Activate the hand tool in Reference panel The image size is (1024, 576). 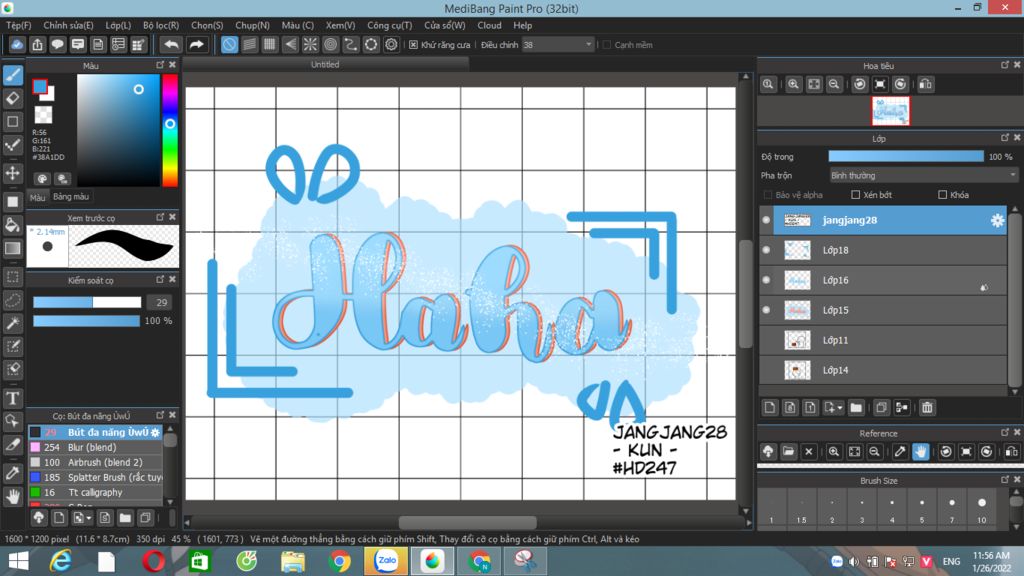coord(920,451)
